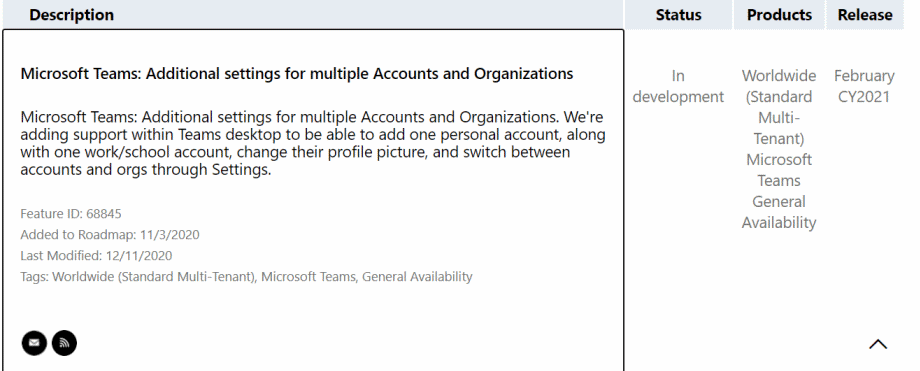The width and height of the screenshot is (920, 371).
Task: Sort by the Description column header
Action: pyautogui.click(x=72, y=15)
